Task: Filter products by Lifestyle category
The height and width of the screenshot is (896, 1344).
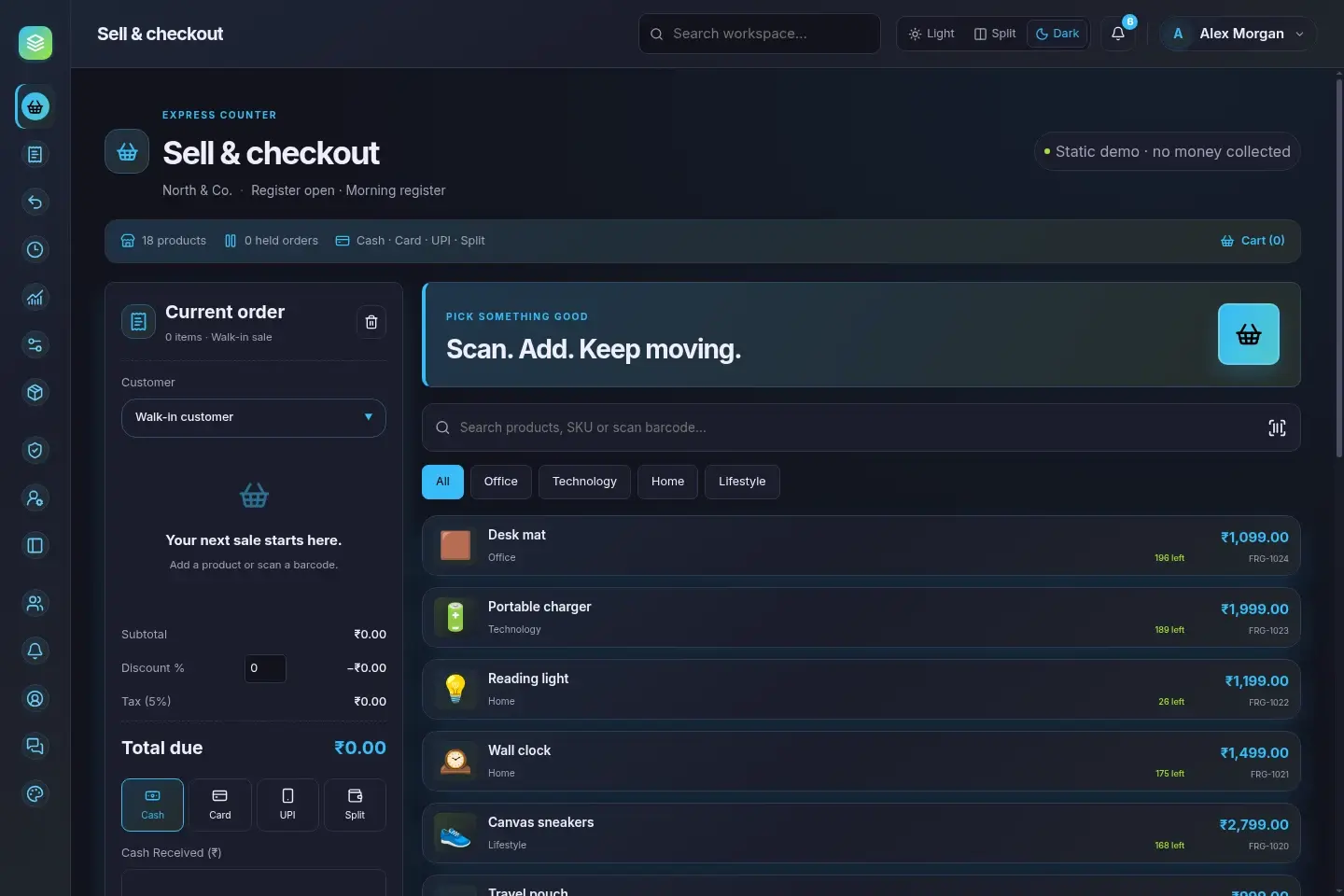Action: coord(742,482)
